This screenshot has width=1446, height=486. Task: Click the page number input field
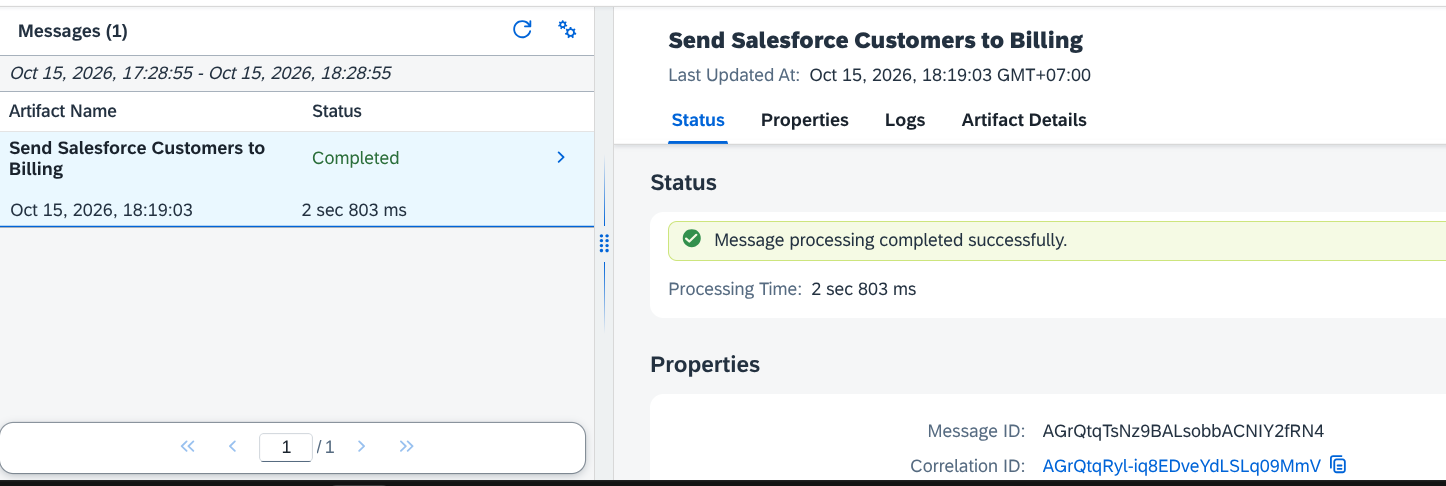coord(286,447)
